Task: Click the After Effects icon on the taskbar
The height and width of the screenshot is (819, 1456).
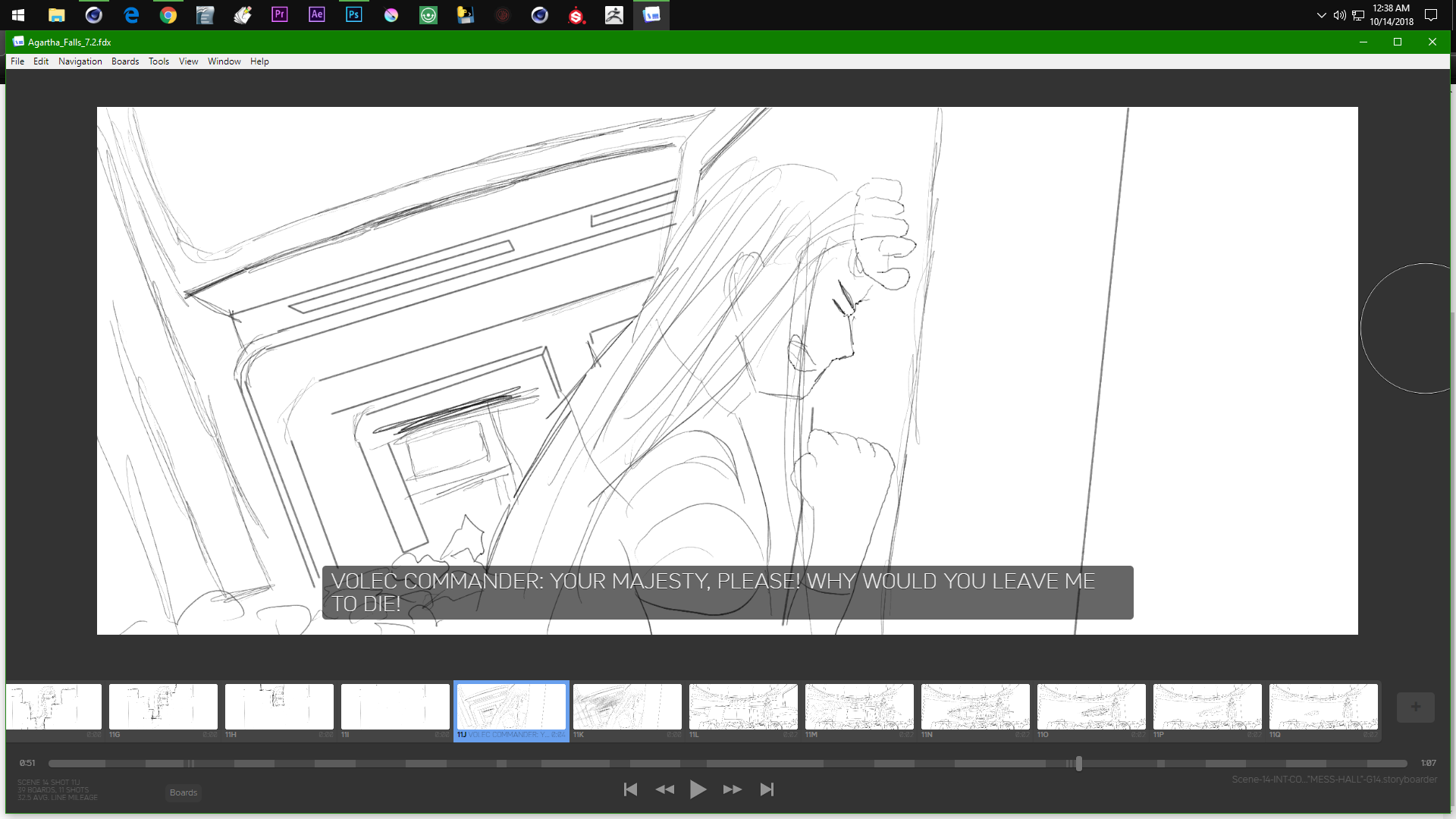Action: click(x=316, y=14)
